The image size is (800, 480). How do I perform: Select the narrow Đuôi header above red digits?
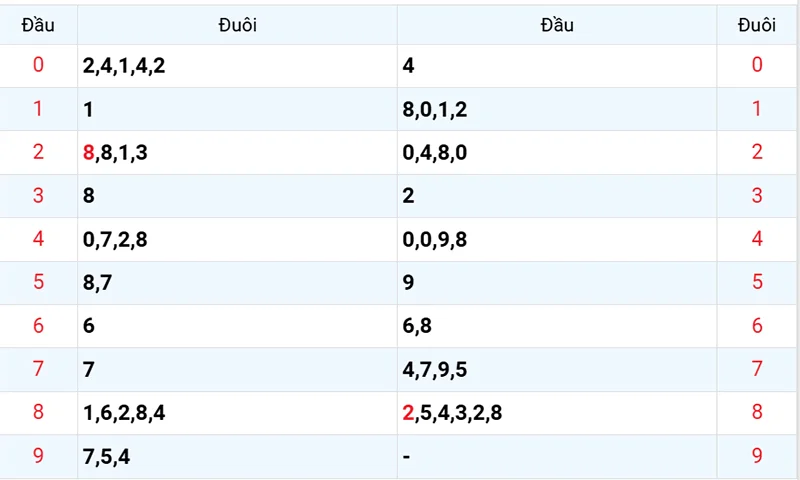[x=757, y=25]
